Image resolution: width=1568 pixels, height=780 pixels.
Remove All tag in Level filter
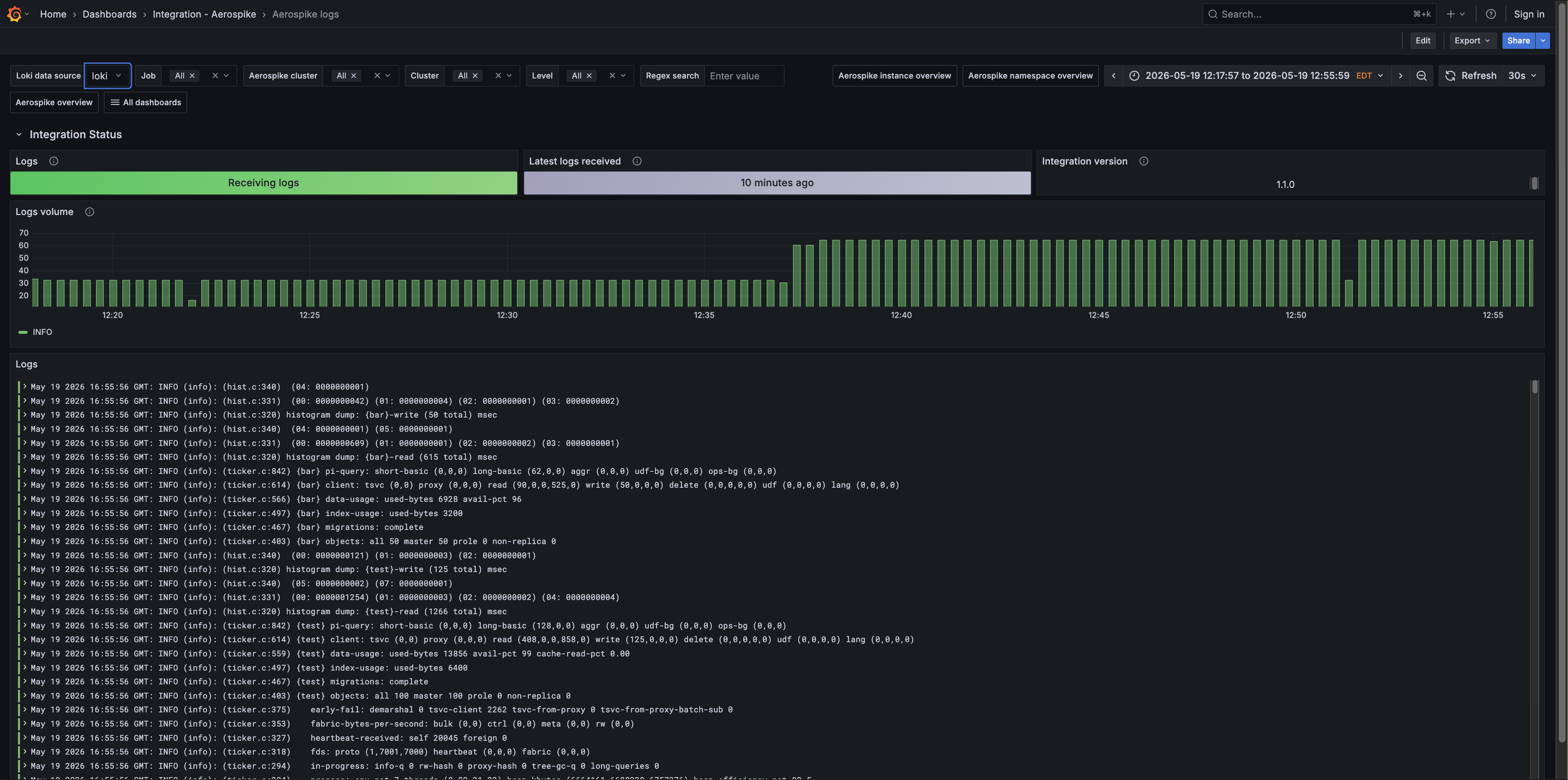[x=589, y=76]
